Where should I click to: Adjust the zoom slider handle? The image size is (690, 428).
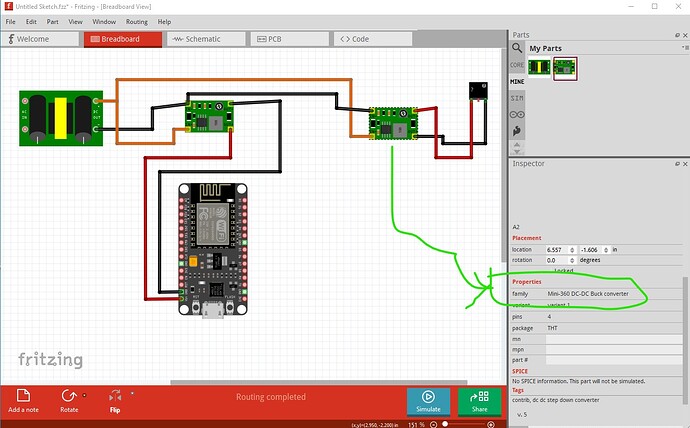pos(445,424)
